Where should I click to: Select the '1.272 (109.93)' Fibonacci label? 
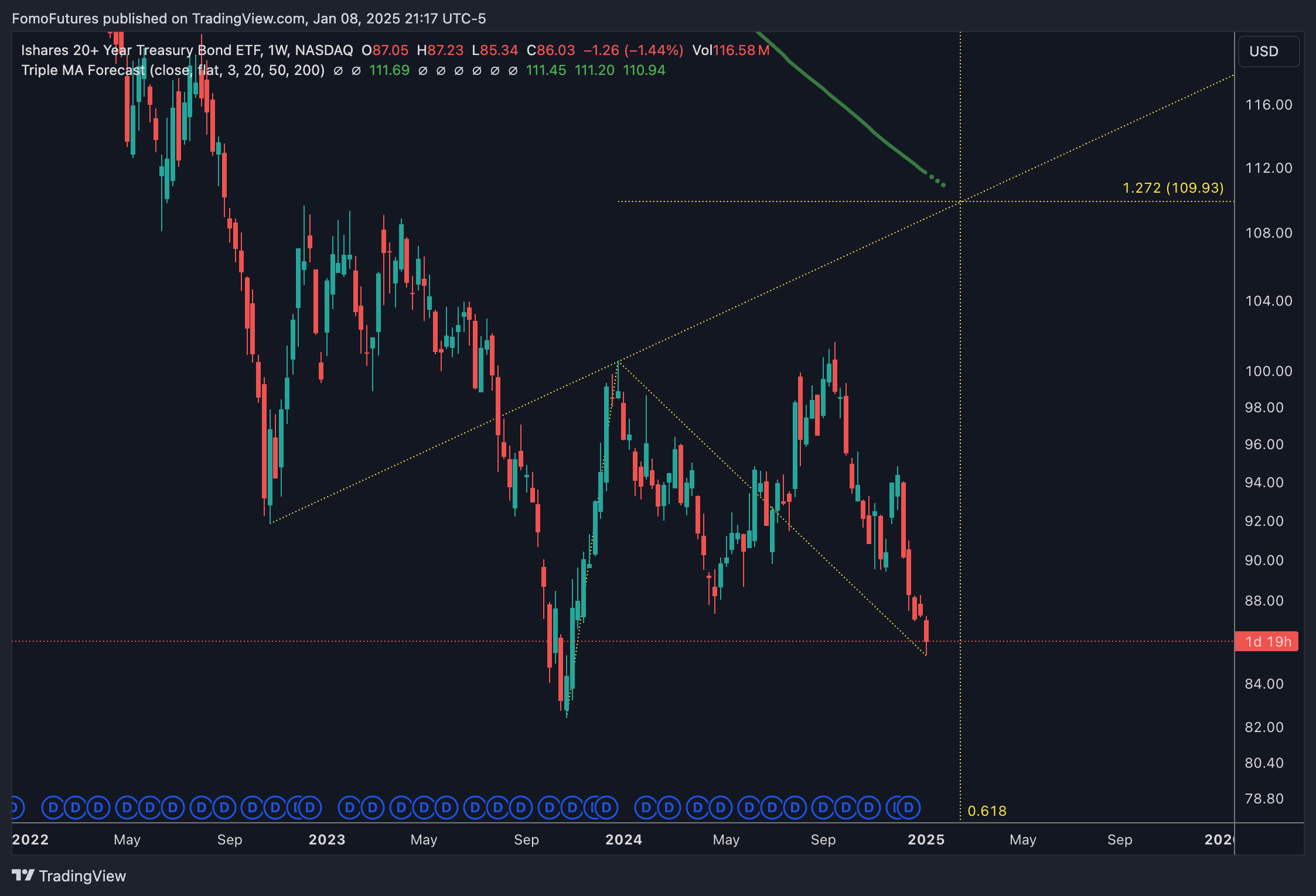(x=1173, y=188)
